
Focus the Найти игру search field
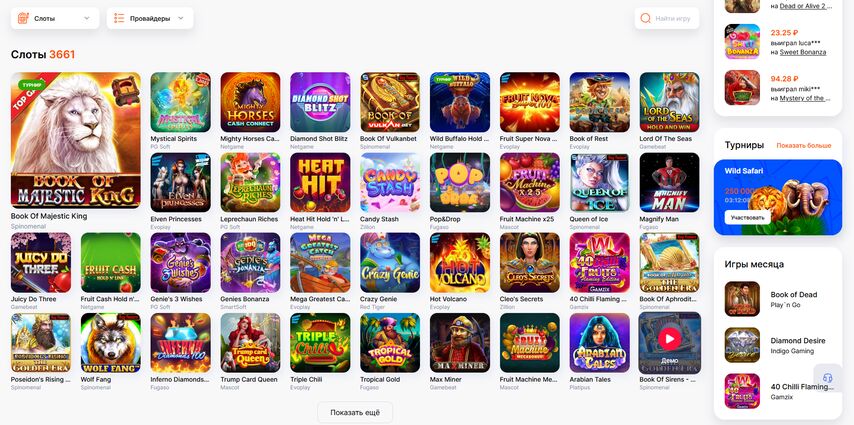pyautogui.click(x=667, y=19)
